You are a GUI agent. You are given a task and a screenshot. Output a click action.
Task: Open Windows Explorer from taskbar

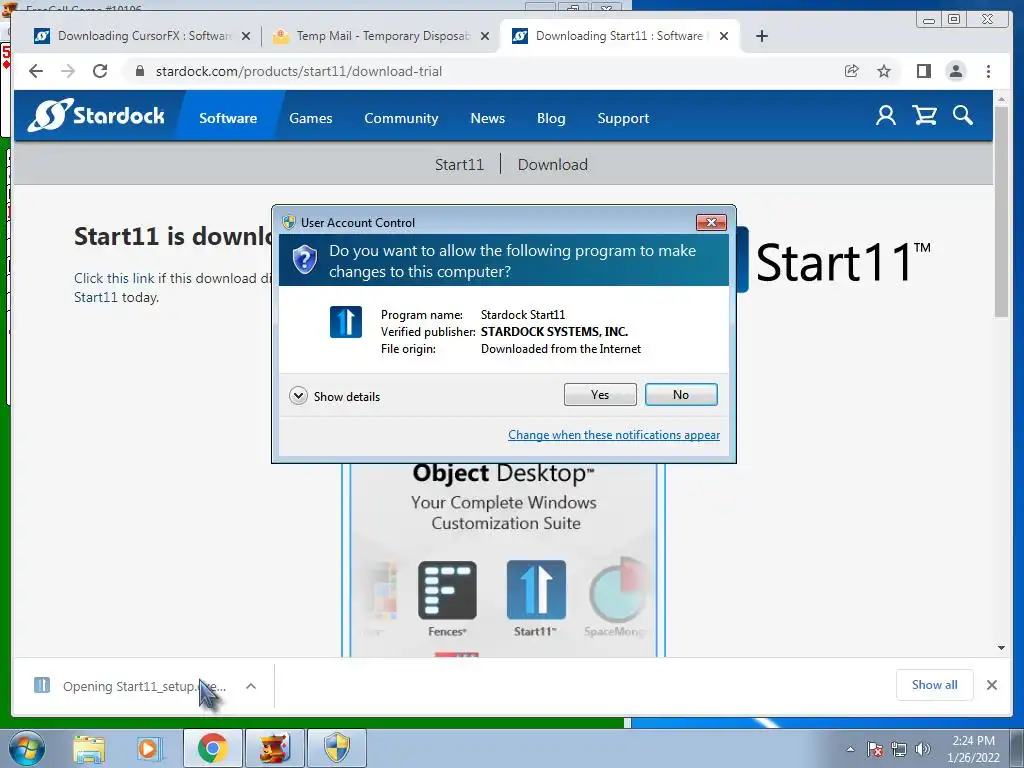tap(89, 748)
